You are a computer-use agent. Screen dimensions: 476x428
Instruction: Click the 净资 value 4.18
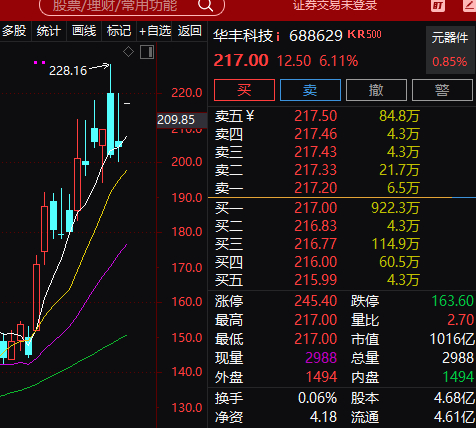click(323, 417)
